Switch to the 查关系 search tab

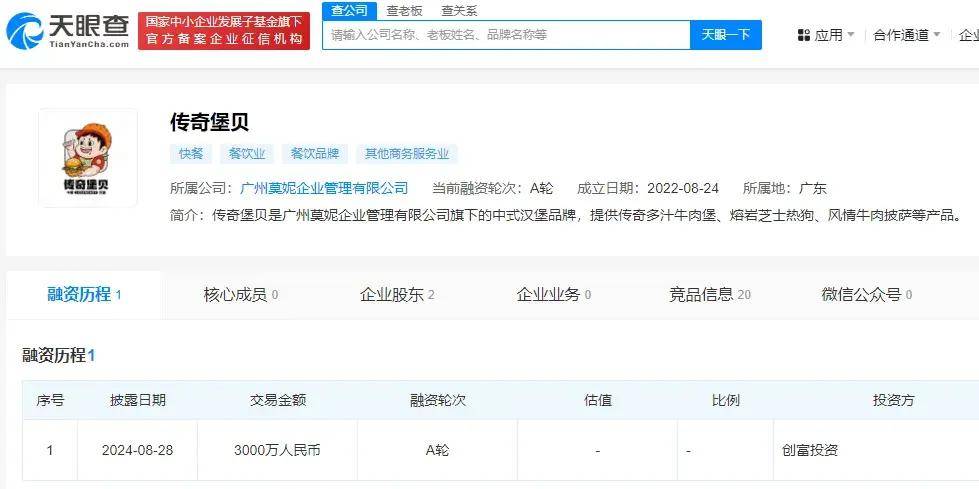point(460,11)
